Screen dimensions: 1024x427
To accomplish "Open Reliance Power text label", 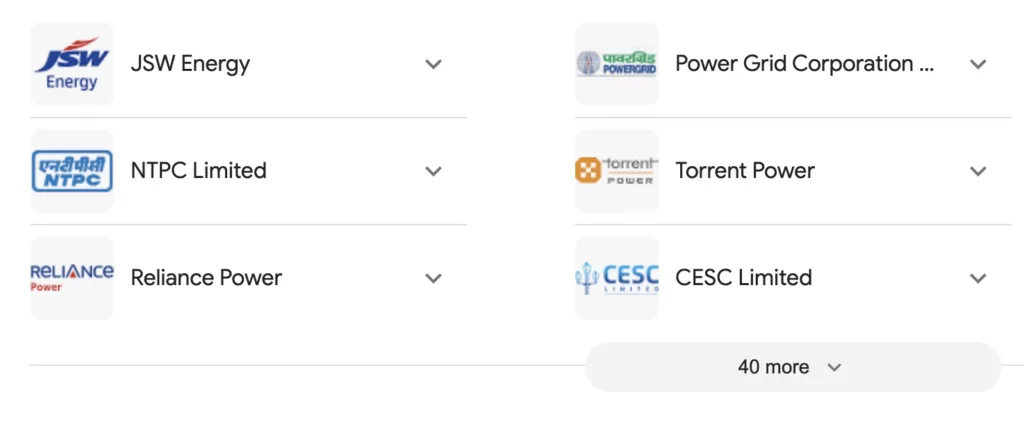I will (x=206, y=278).
